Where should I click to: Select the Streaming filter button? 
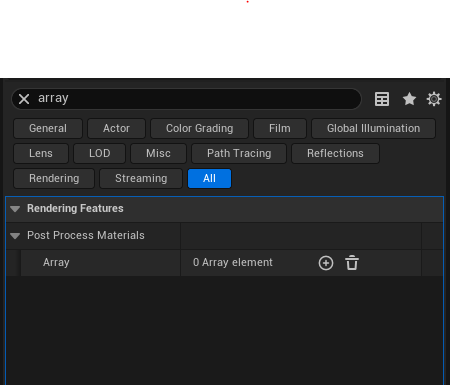141,178
